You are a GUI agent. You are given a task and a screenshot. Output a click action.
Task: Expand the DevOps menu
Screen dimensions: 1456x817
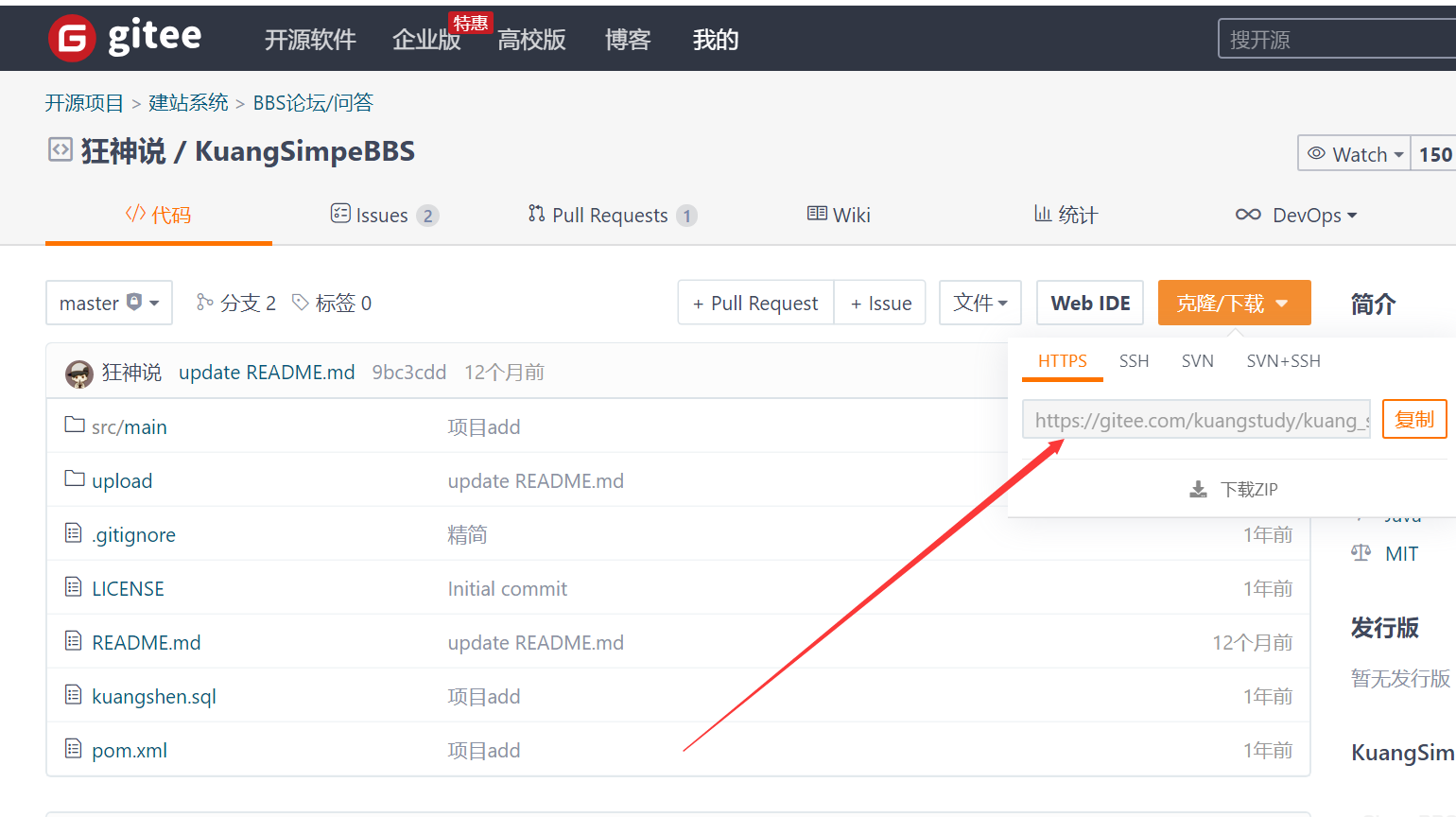(x=1296, y=215)
